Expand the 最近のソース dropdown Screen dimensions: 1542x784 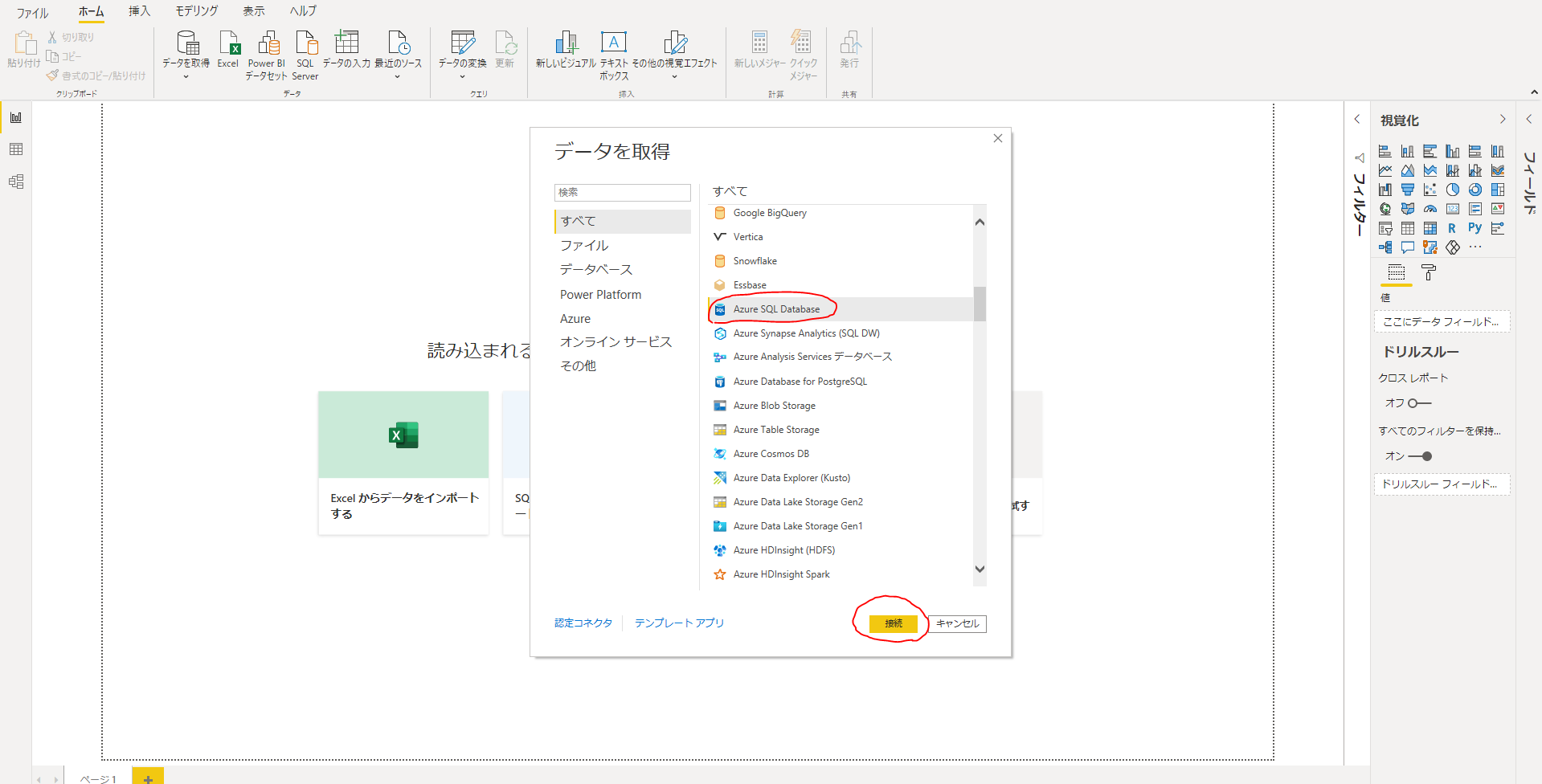tap(398, 77)
